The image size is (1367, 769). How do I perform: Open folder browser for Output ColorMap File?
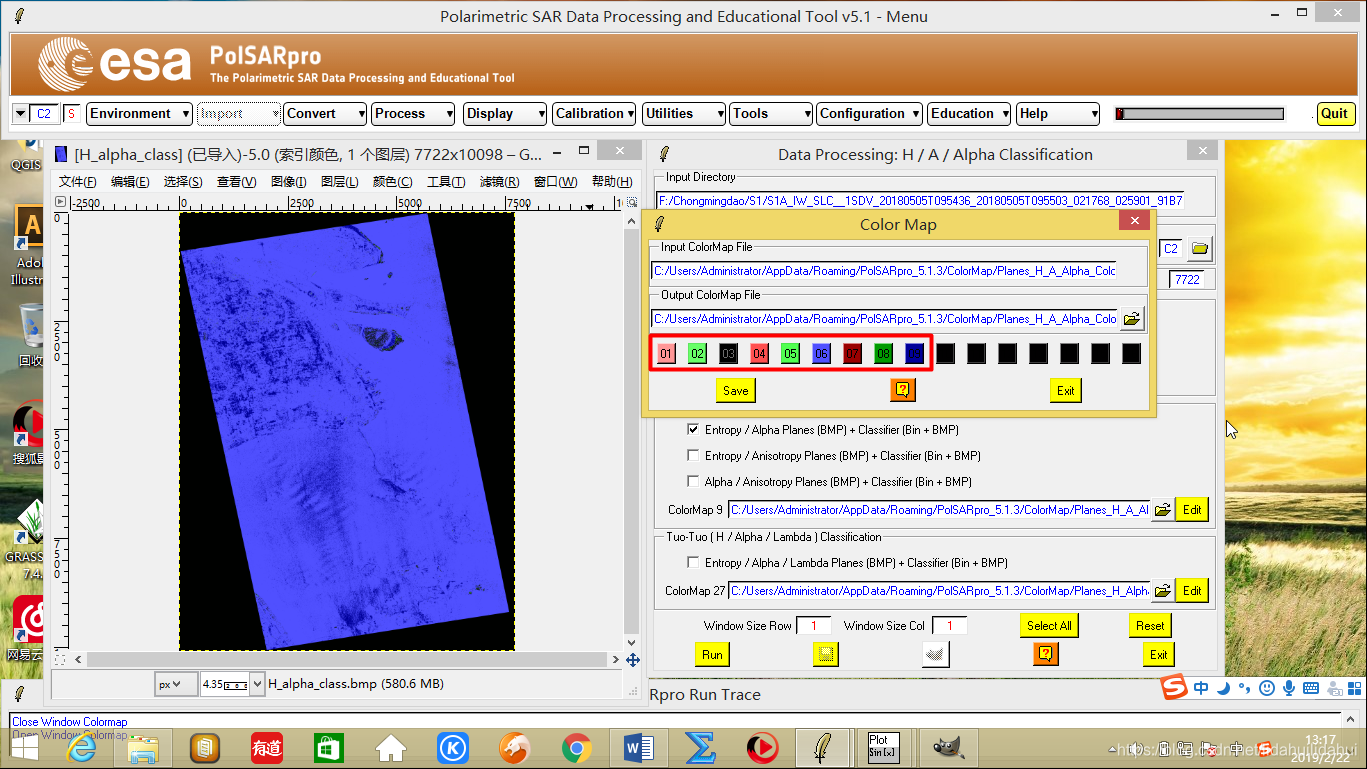pyautogui.click(x=1132, y=319)
